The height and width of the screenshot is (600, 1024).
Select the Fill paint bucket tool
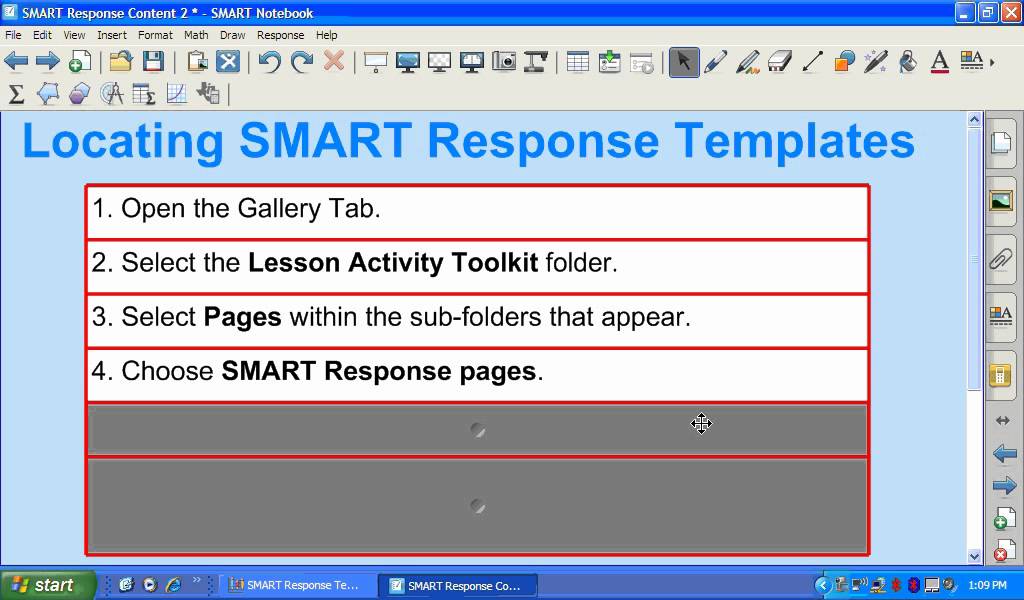(x=908, y=62)
